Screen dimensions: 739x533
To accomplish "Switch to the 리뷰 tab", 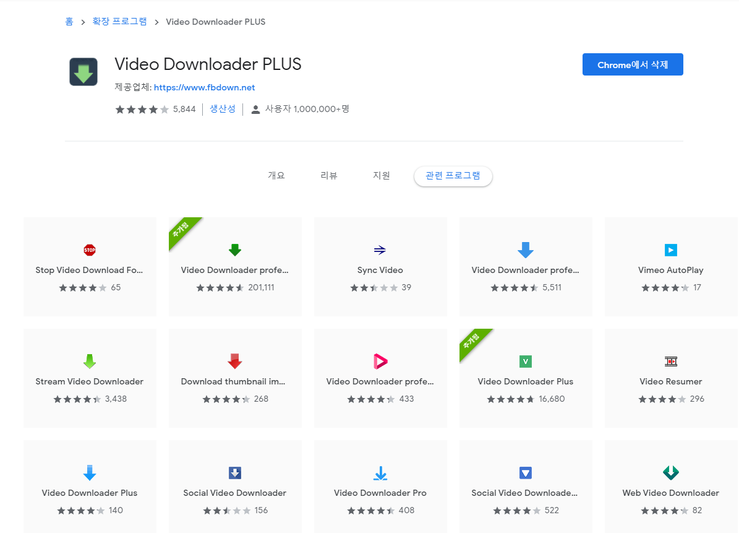I will click(329, 176).
